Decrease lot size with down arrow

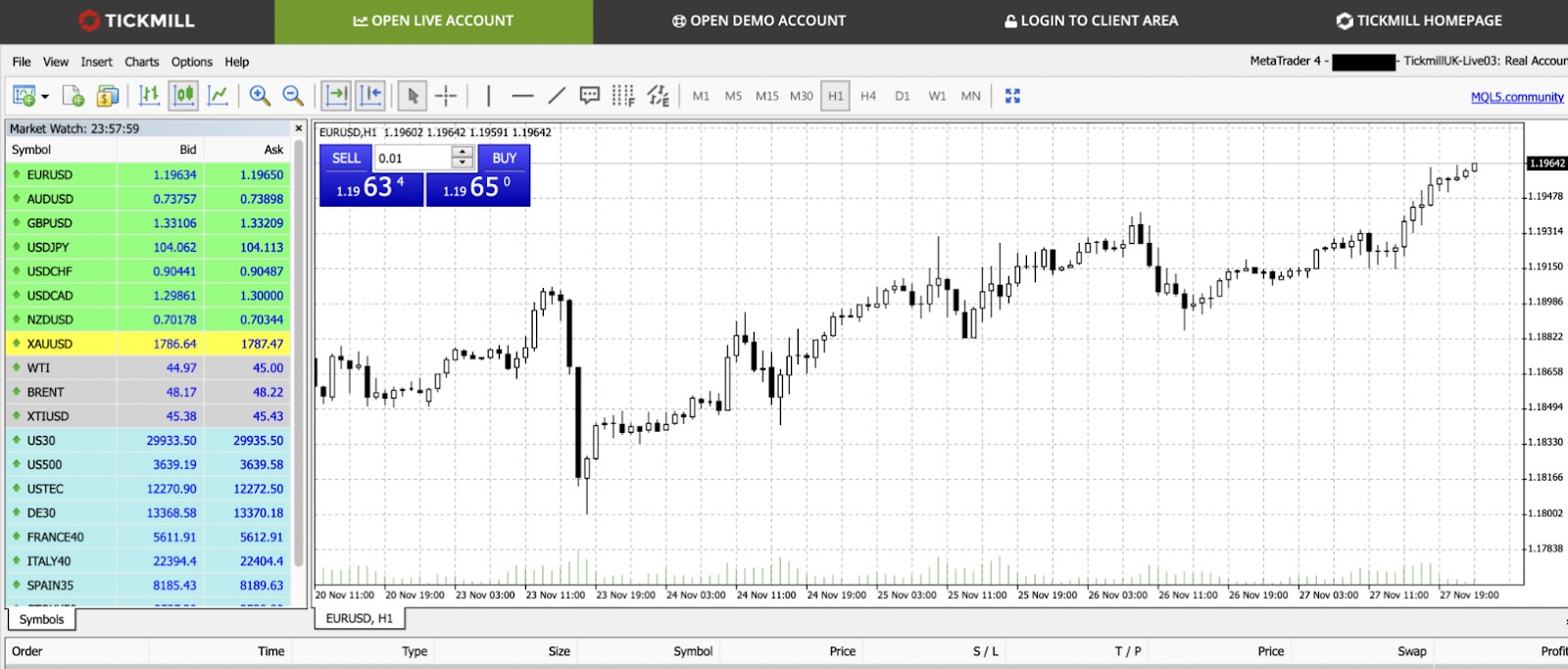[x=463, y=164]
